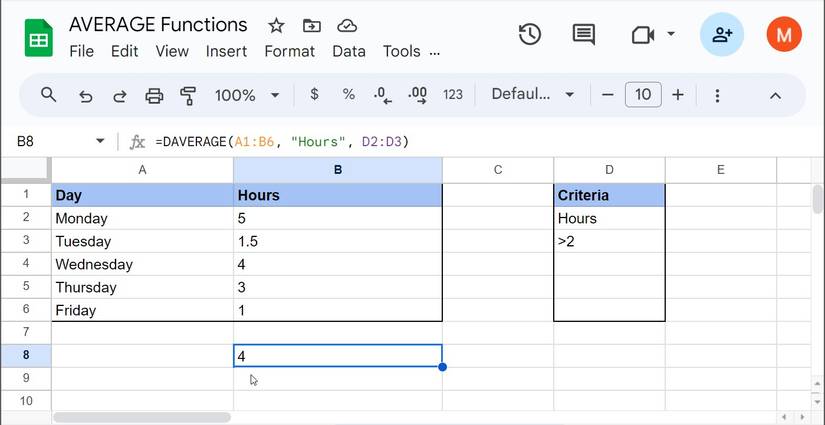Redo last action
The image size is (825, 425).
tap(120, 96)
